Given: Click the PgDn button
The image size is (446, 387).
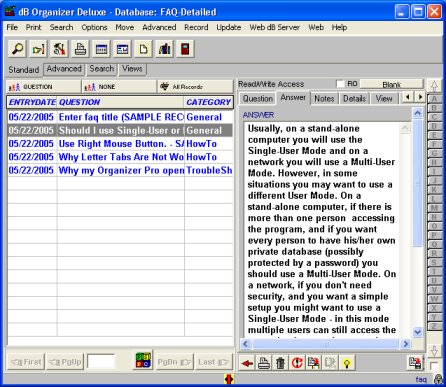Looking at the screenshot, I should (x=174, y=362).
